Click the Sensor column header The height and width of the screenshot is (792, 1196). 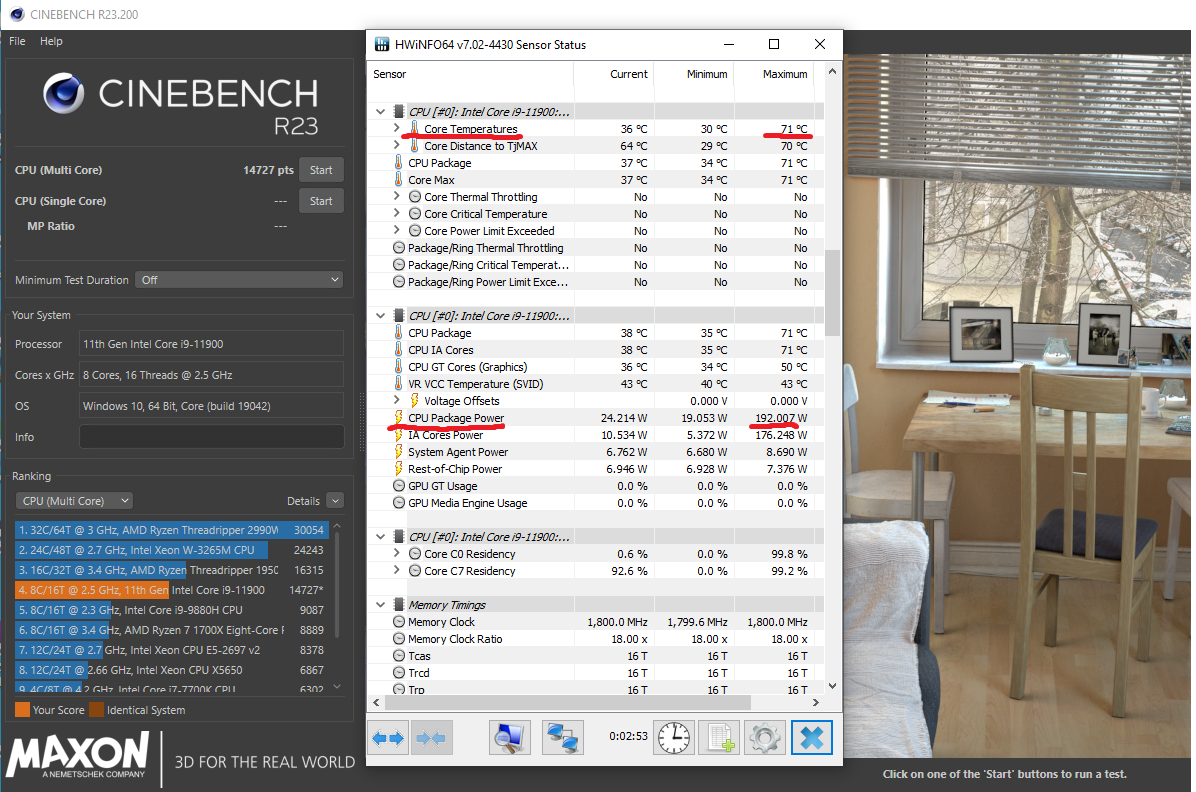point(390,74)
